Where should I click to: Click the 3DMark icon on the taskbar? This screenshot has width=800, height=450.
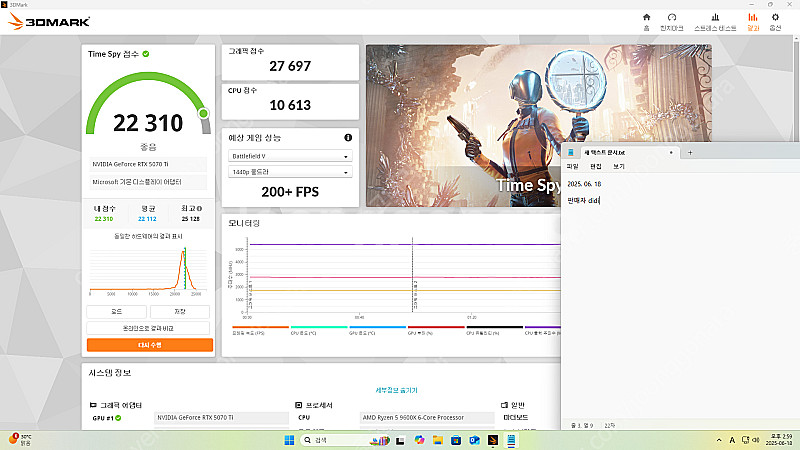pos(493,440)
